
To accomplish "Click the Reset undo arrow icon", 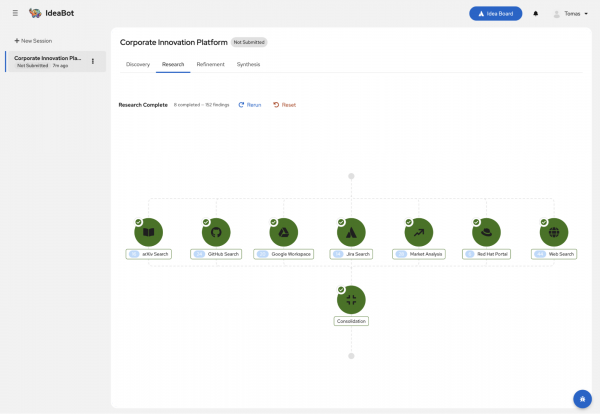I will (x=276, y=105).
